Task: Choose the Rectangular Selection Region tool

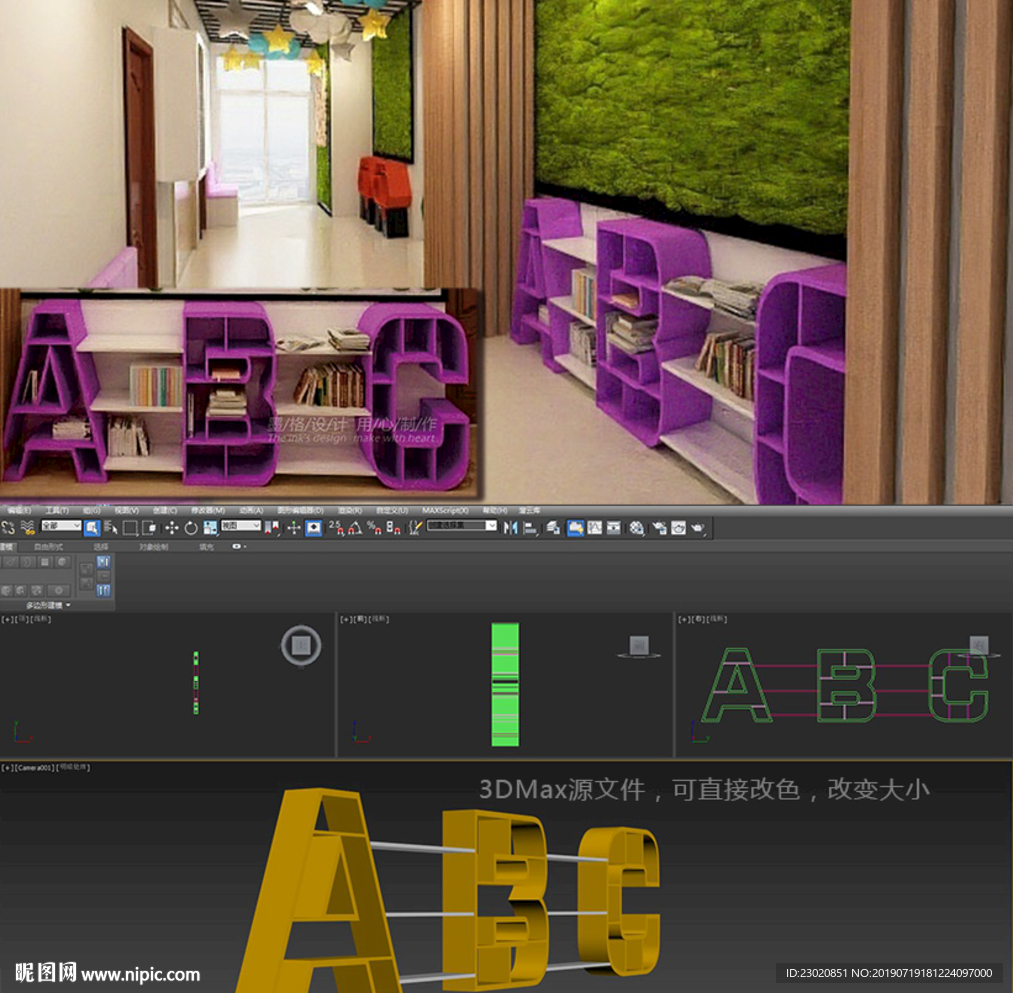Action: pos(130,528)
